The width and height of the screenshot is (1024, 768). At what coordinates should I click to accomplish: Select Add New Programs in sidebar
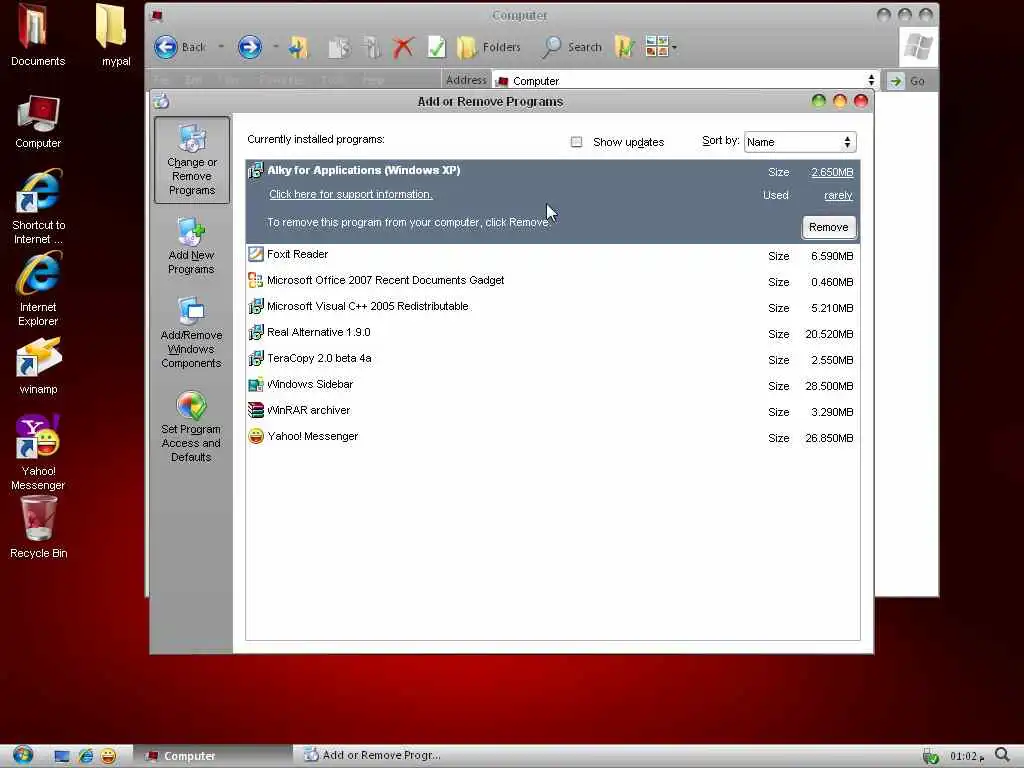(x=191, y=246)
